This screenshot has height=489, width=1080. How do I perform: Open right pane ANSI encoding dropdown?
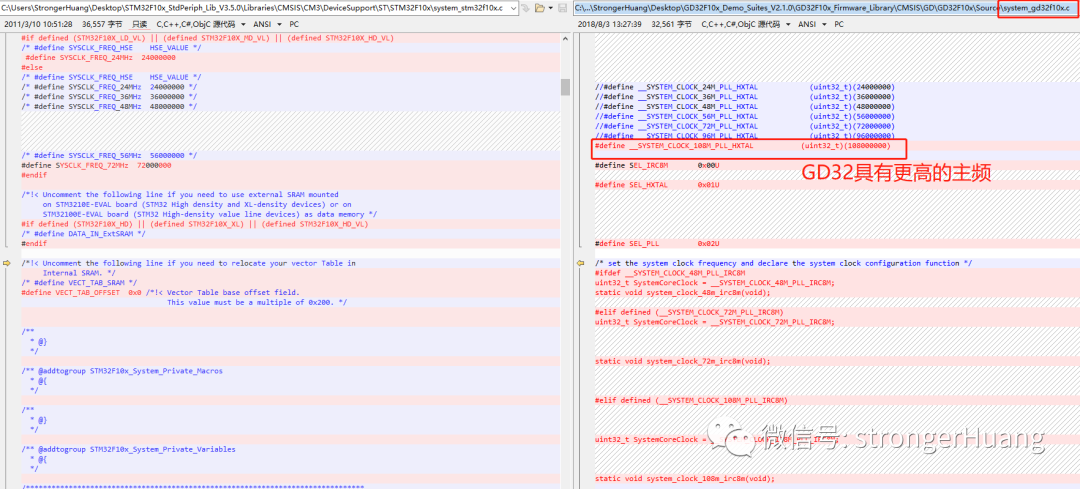click(813, 23)
